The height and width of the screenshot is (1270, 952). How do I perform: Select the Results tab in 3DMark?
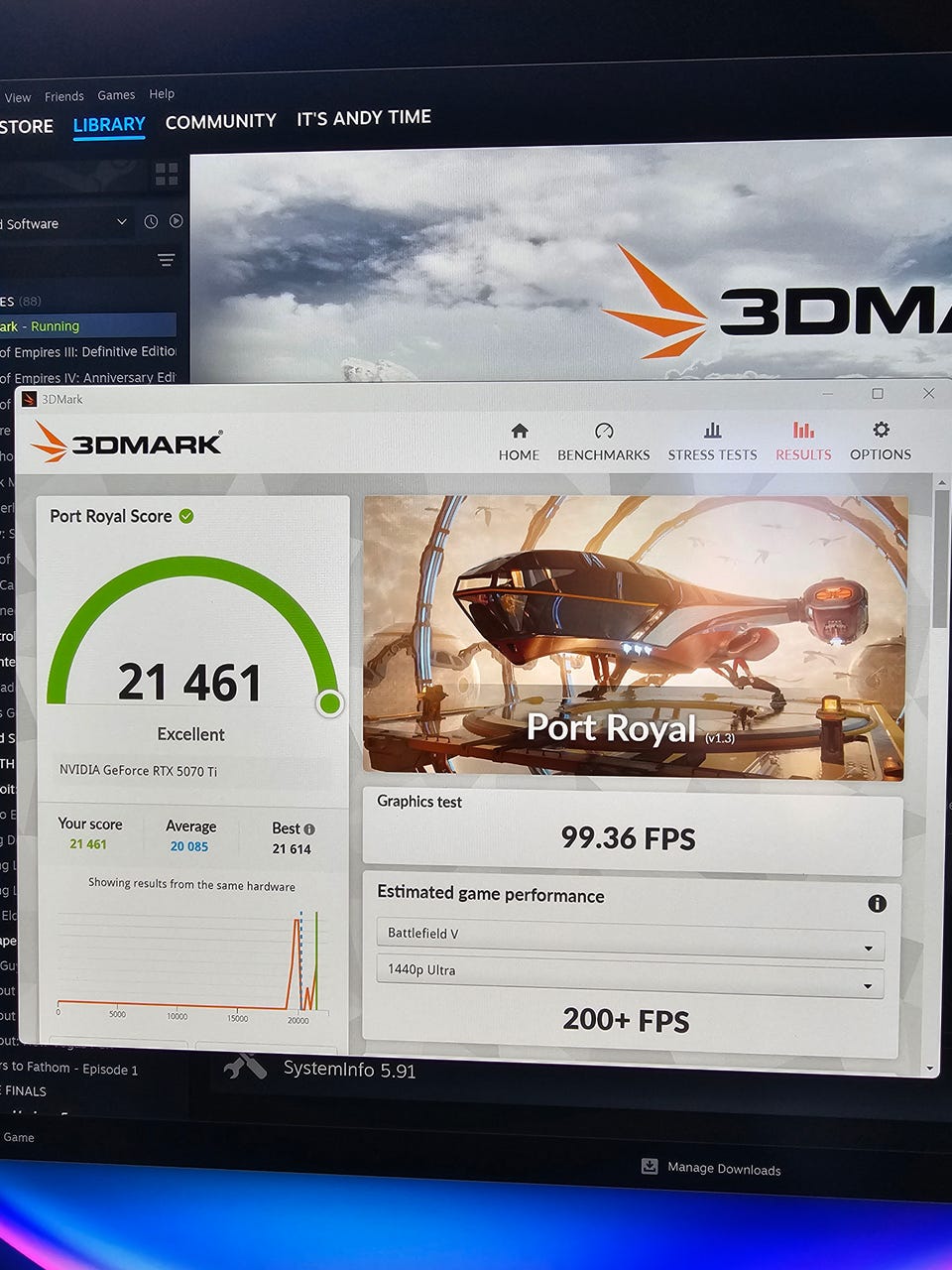803,443
